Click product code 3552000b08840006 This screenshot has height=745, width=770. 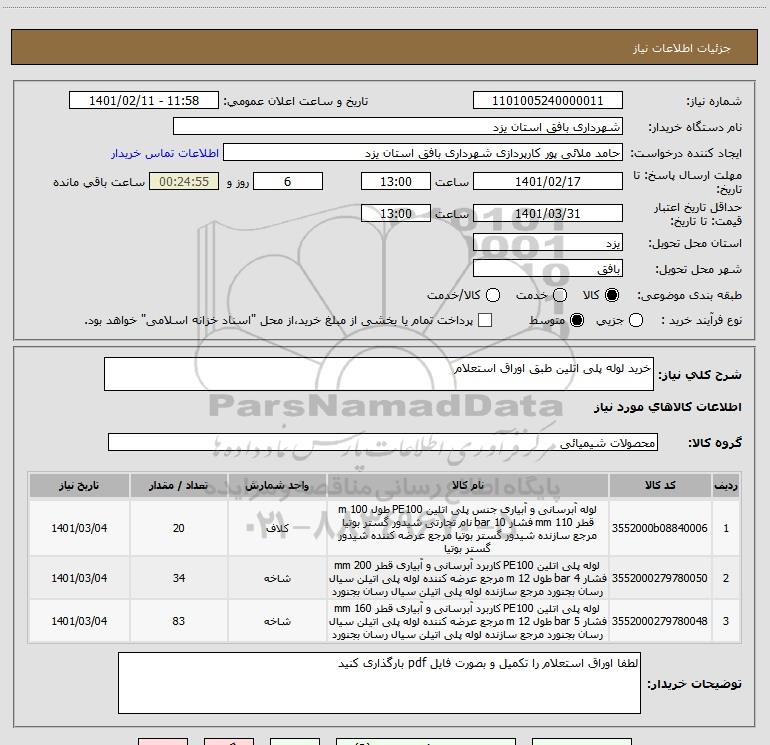(660, 528)
